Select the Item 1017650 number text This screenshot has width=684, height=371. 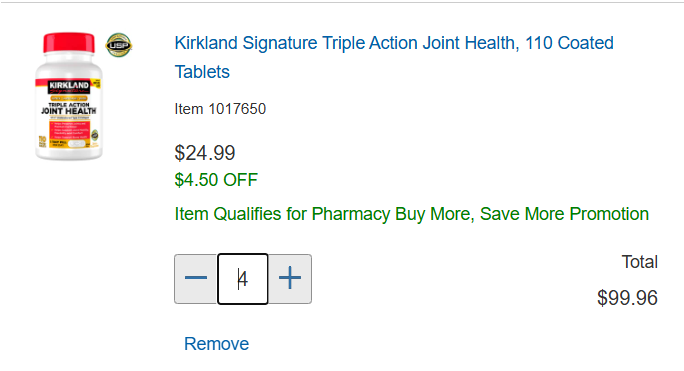click(220, 109)
